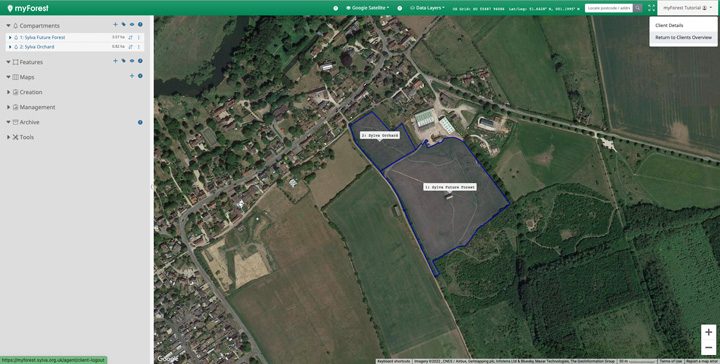The height and width of the screenshot is (364, 720).
Task: Click reorder arrows for Sylva Orchard
Action: [130, 47]
